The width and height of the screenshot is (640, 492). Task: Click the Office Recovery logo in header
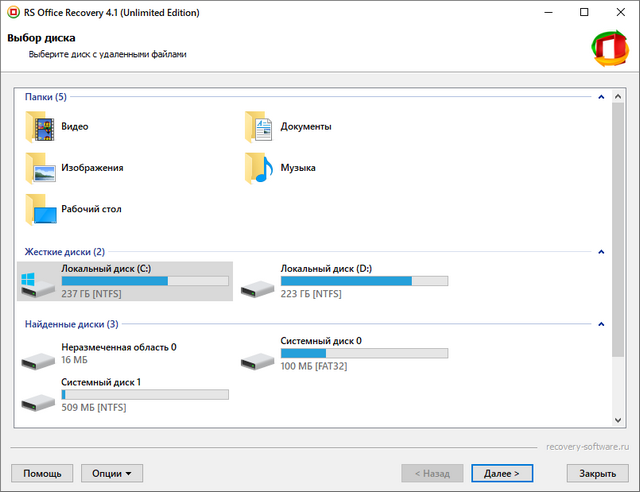click(x=610, y=48)
